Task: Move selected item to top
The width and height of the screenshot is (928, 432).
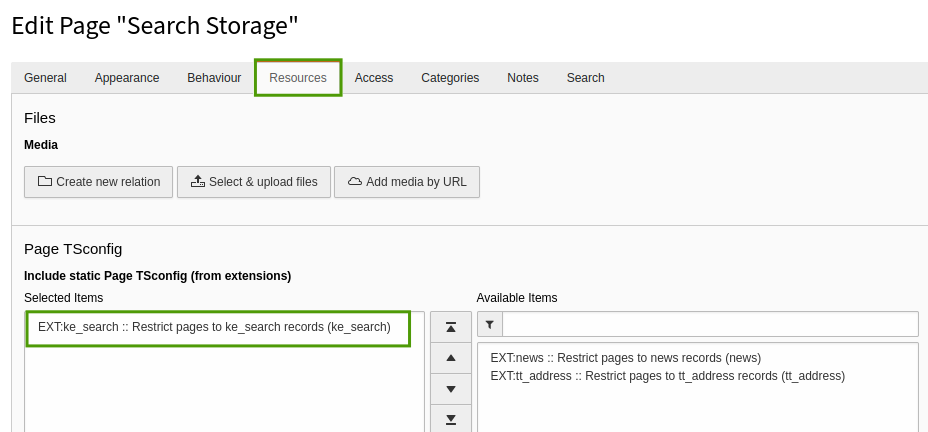Action: [x=450, y=327]
